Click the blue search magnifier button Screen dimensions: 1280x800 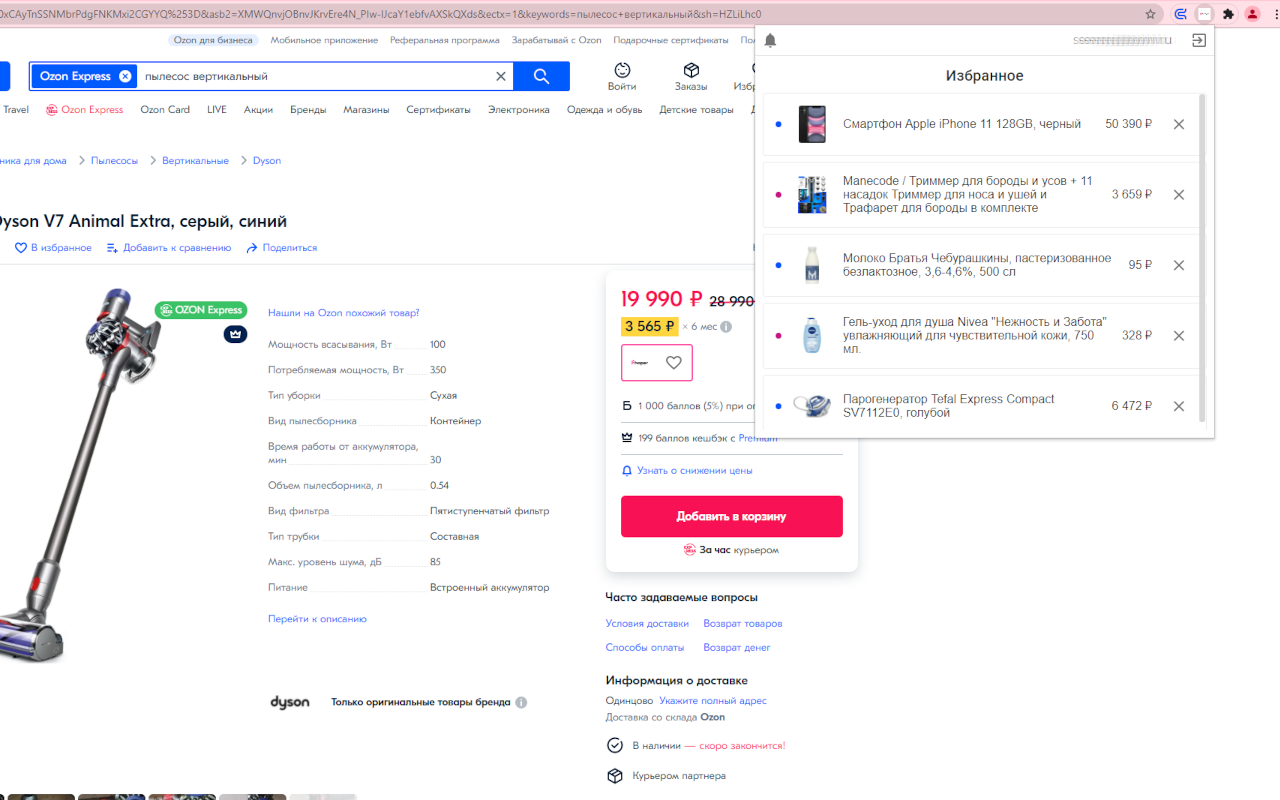pos(541,76)
